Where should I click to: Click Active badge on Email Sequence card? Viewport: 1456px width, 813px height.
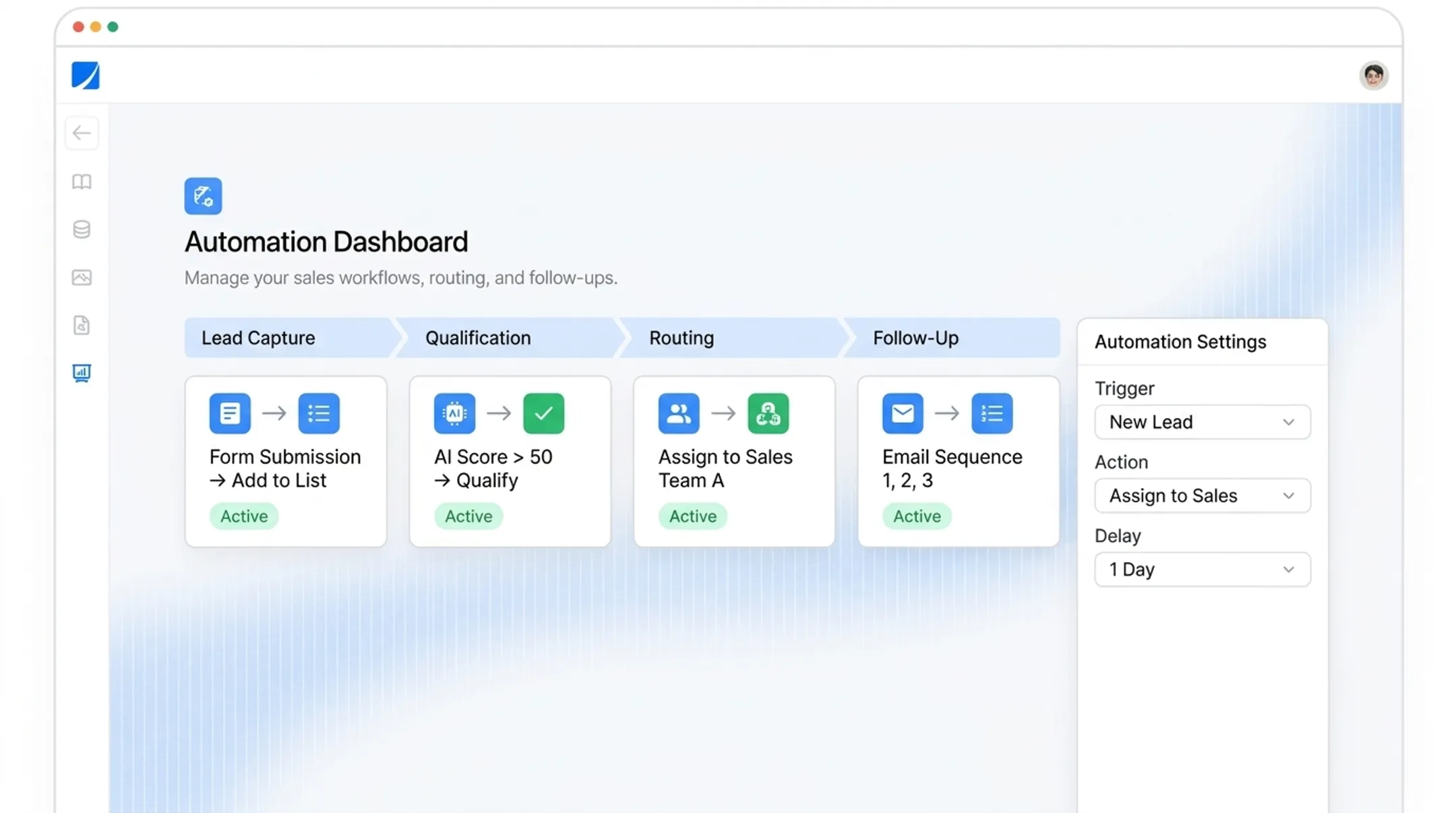pos(917,516)
